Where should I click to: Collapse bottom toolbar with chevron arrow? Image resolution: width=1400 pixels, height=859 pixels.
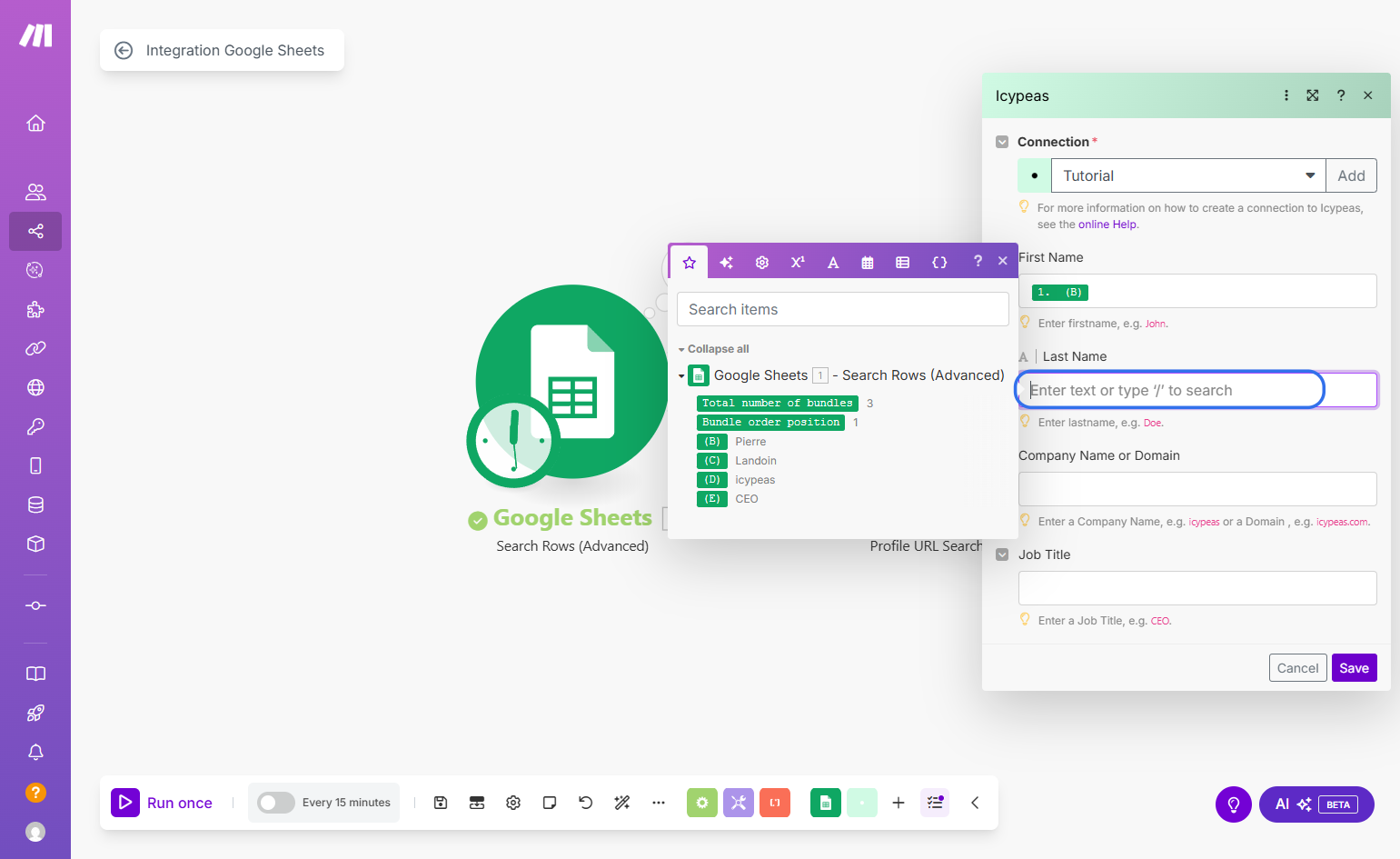975,803
